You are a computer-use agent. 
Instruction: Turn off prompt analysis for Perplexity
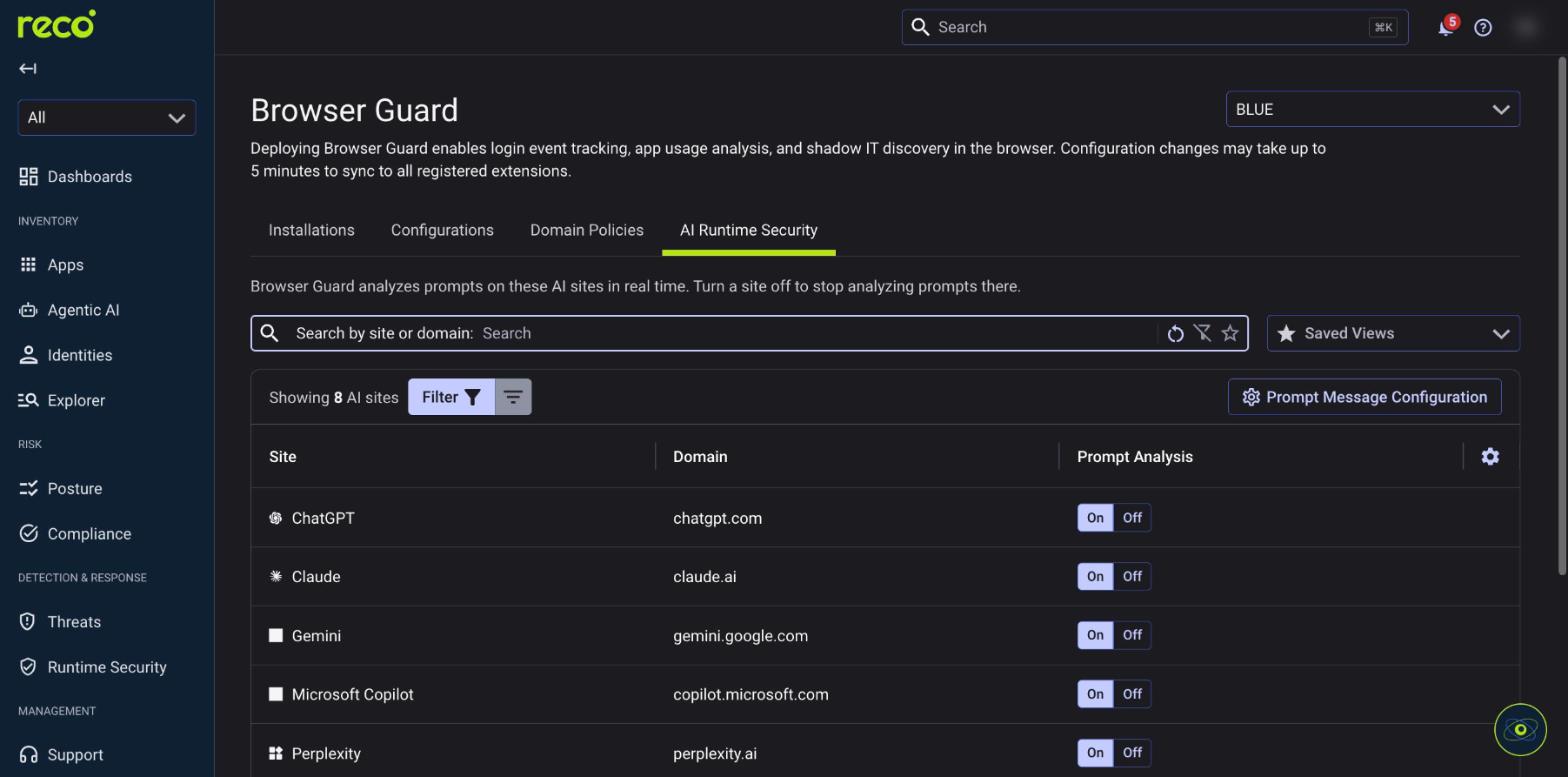click(1132, 753)
